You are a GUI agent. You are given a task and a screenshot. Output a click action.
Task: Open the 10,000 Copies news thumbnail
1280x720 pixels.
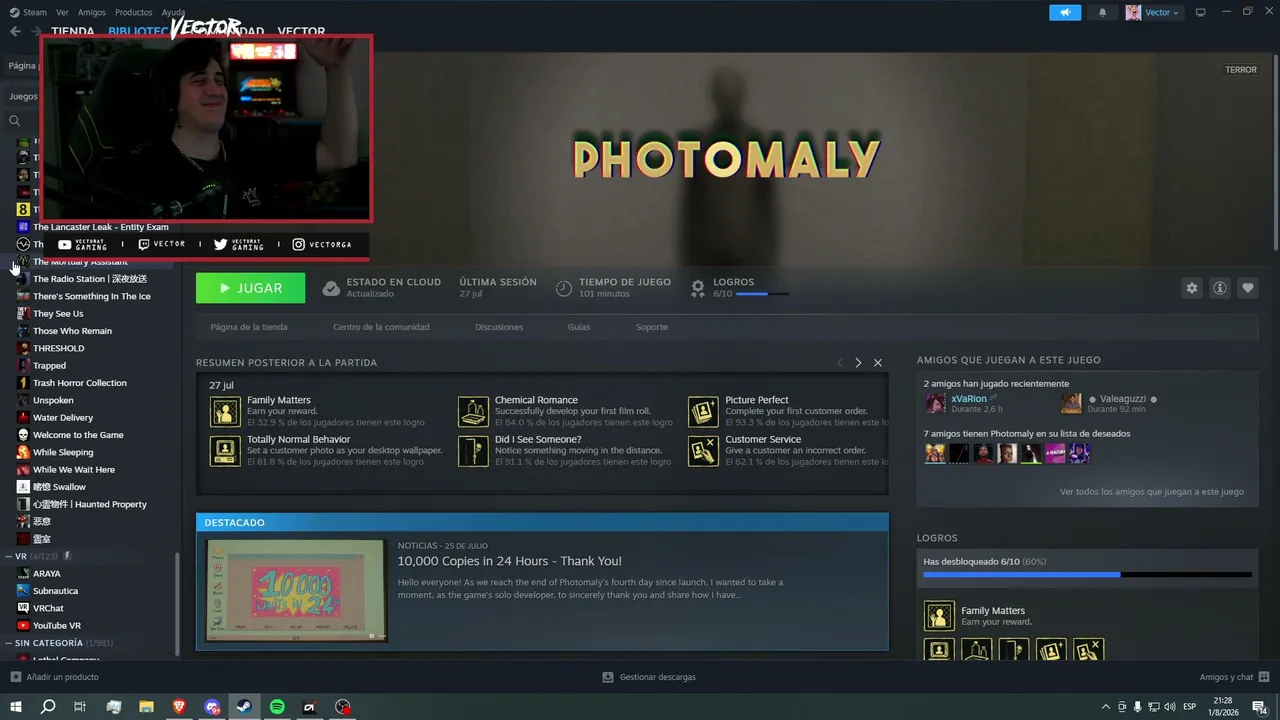tap(295, 590)
